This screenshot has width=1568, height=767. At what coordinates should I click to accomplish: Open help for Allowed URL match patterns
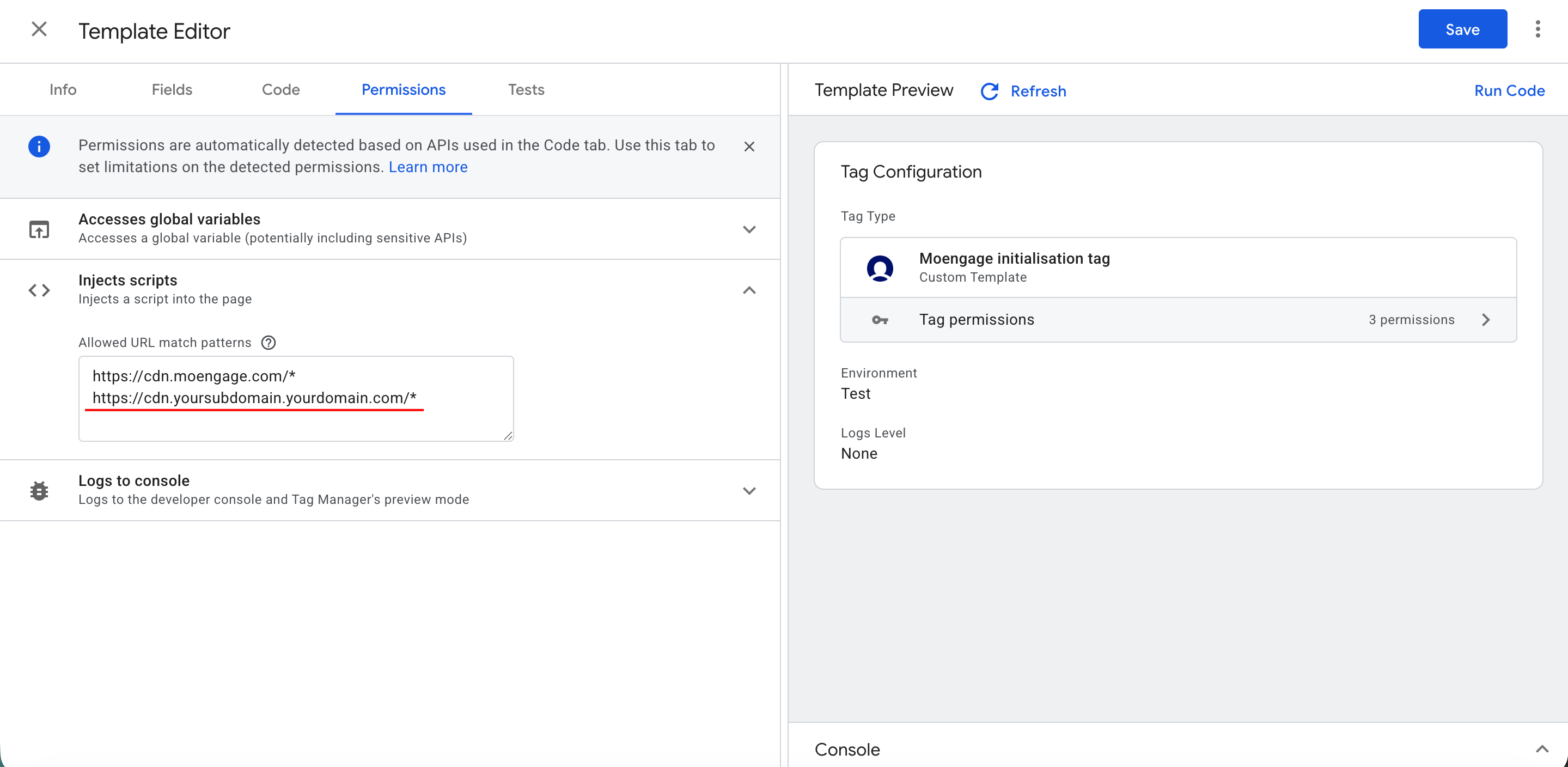[x=269, y=343]
